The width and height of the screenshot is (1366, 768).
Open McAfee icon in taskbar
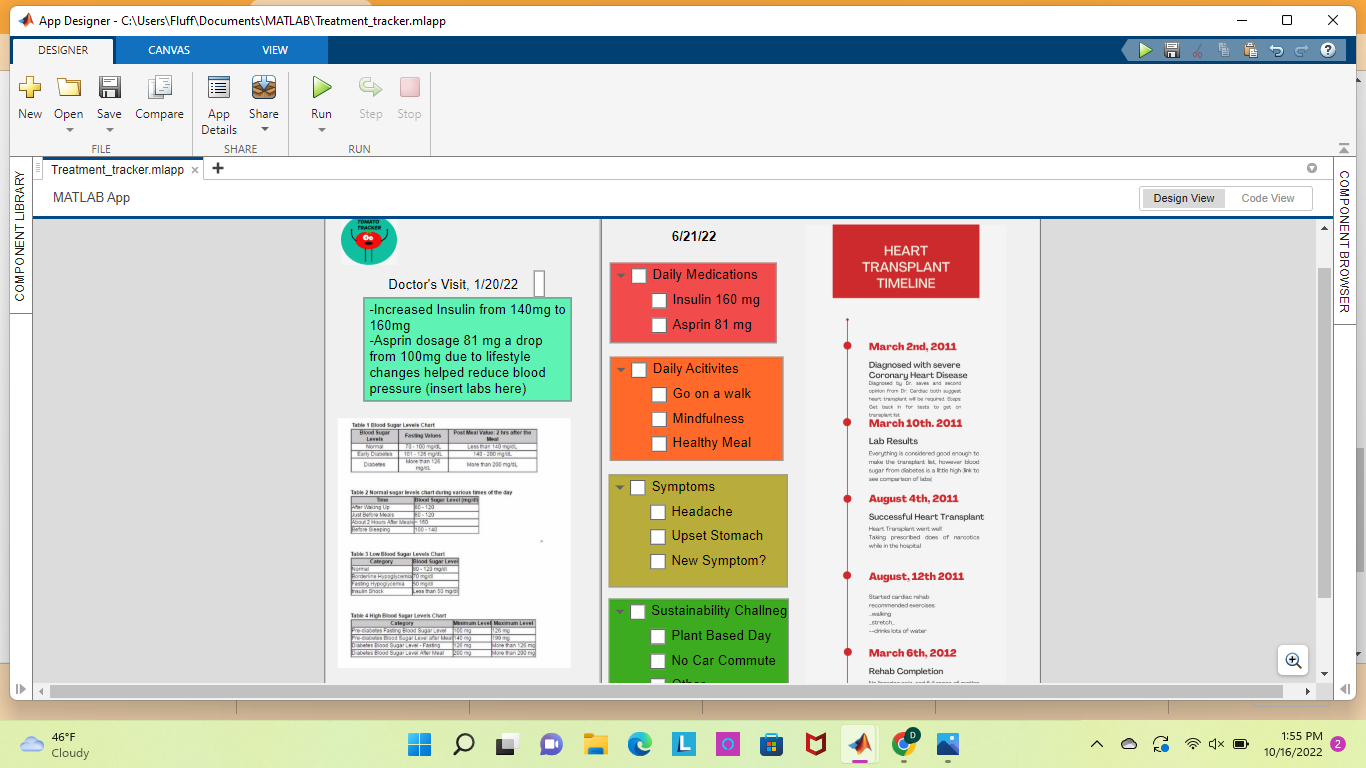[x=816, y=744]
